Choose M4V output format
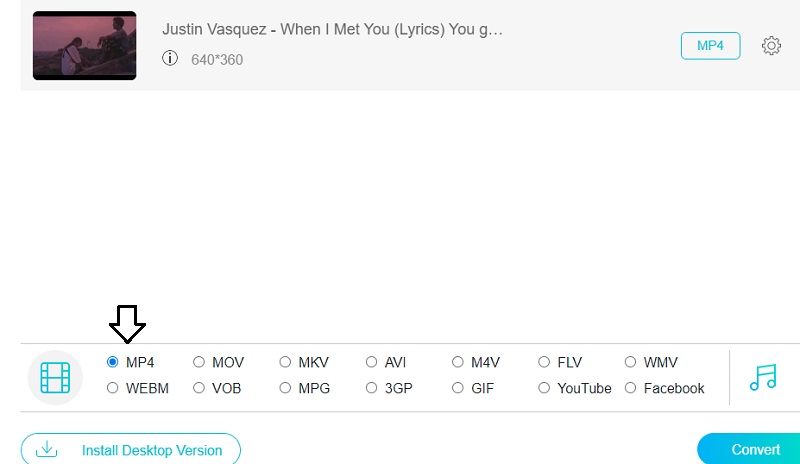 [458, 362]
